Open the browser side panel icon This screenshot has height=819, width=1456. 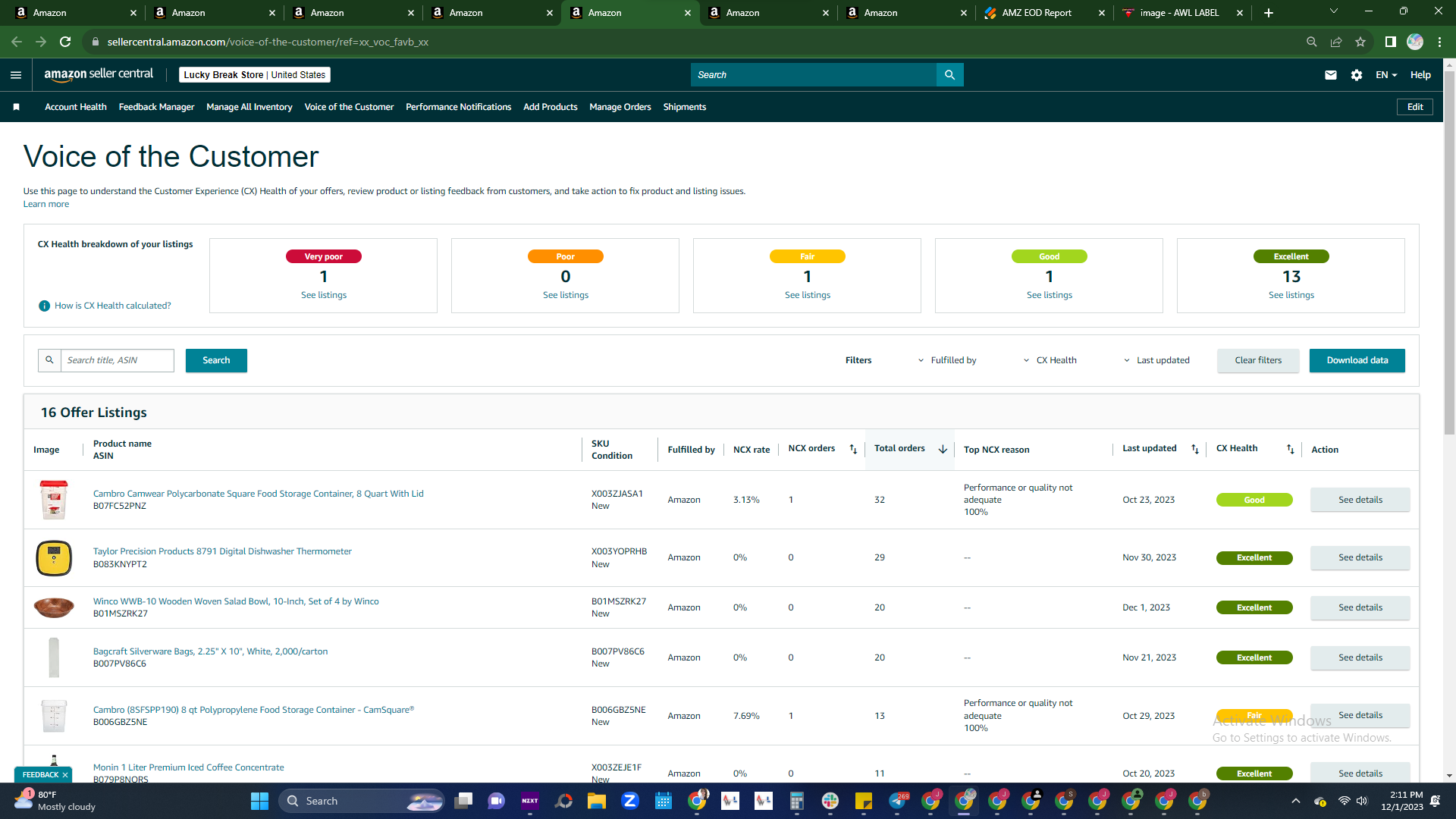1391,42
